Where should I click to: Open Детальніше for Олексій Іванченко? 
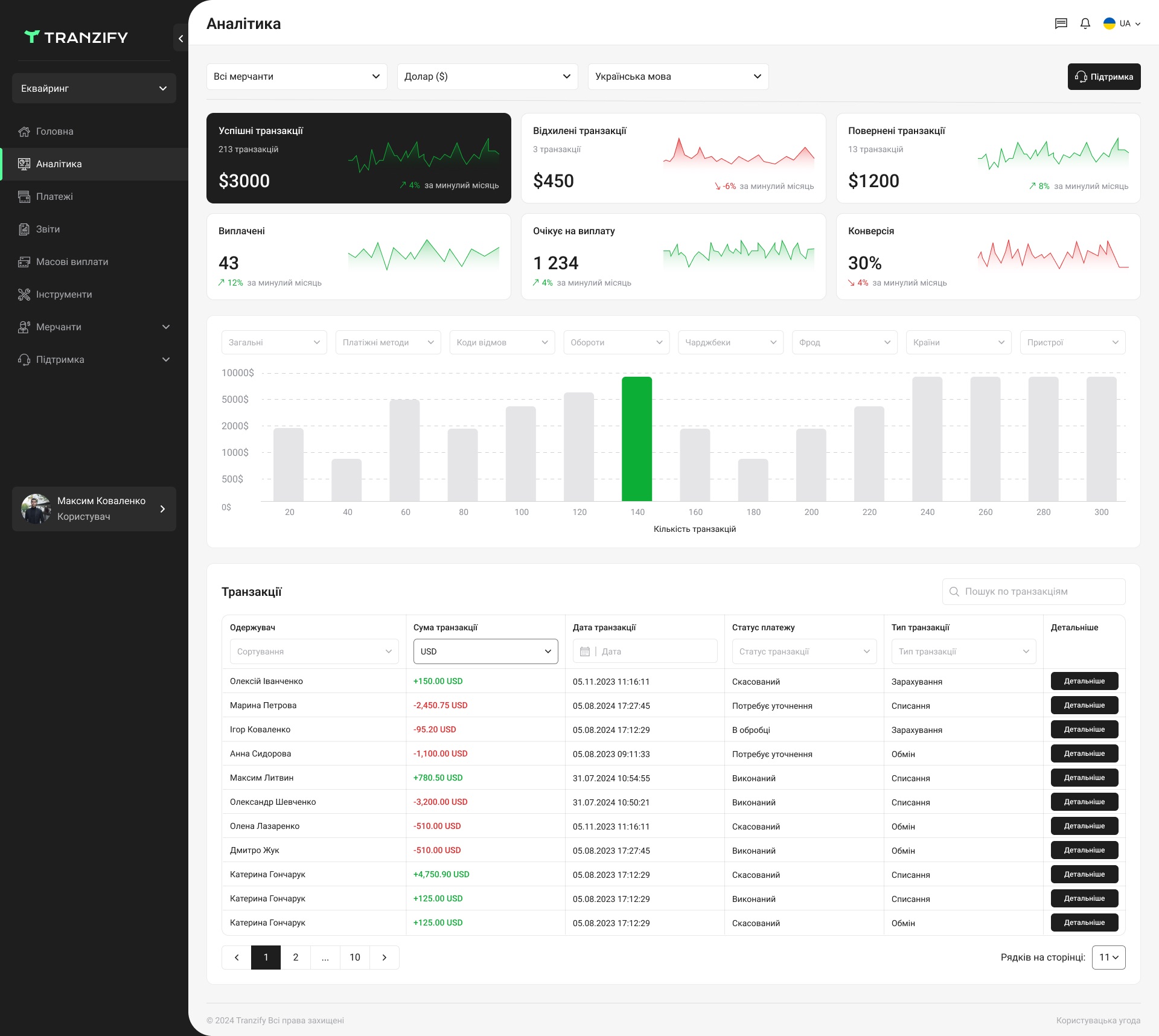tap(1084, 681)
